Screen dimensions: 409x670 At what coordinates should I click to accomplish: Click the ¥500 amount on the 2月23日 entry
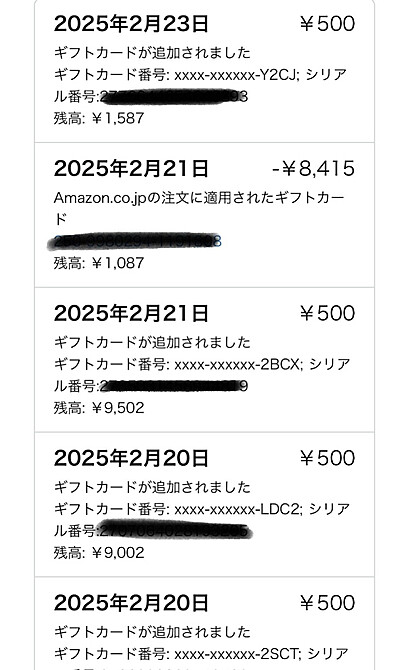pyautogui.click(x=327, y=24)
